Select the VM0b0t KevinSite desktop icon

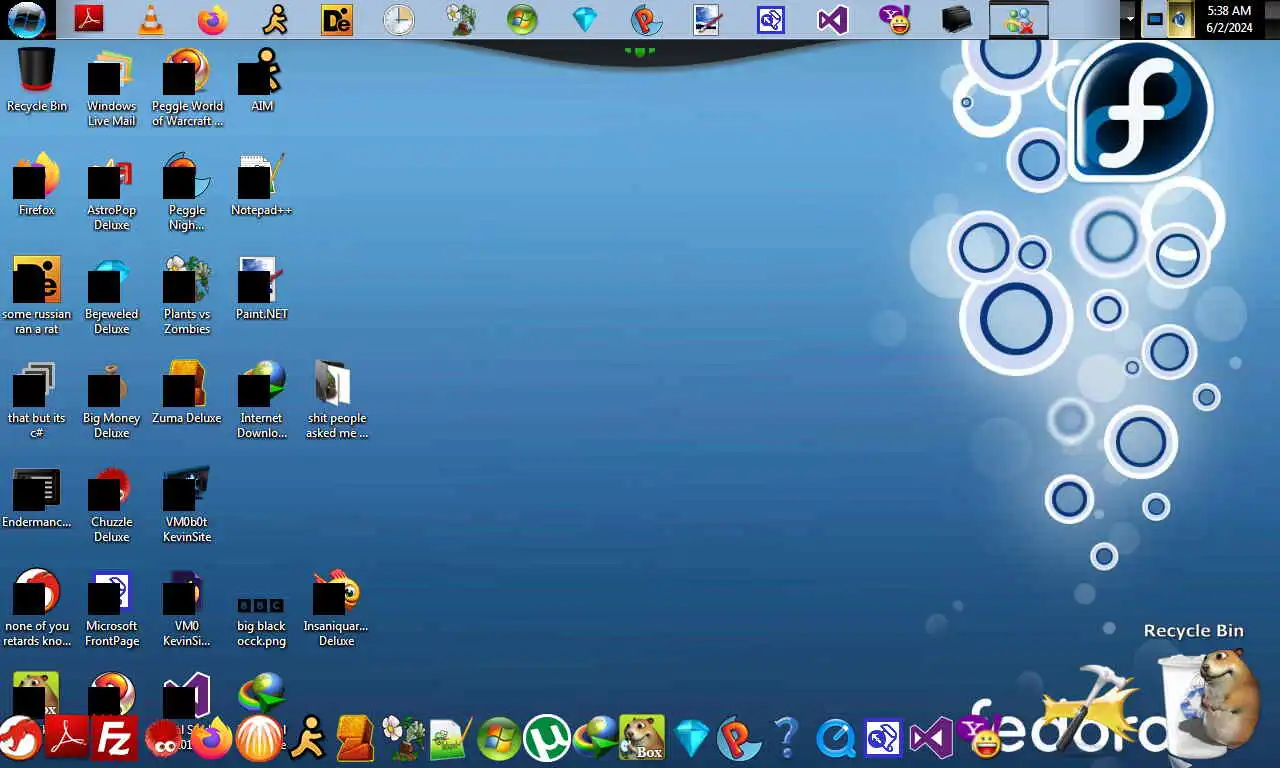click(x=187, y=504)
